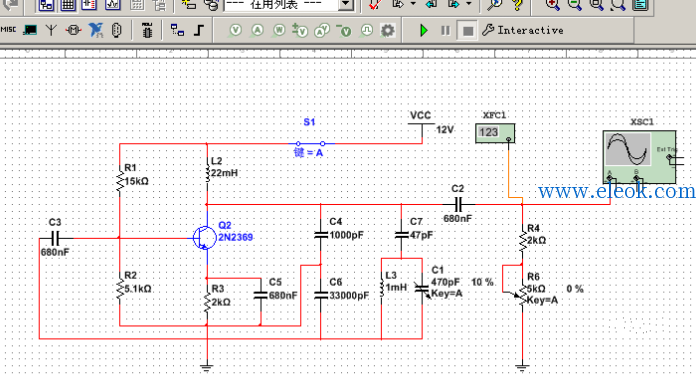
Task: Select the '1mH' value of L3
Action: (x=396, y=287)
